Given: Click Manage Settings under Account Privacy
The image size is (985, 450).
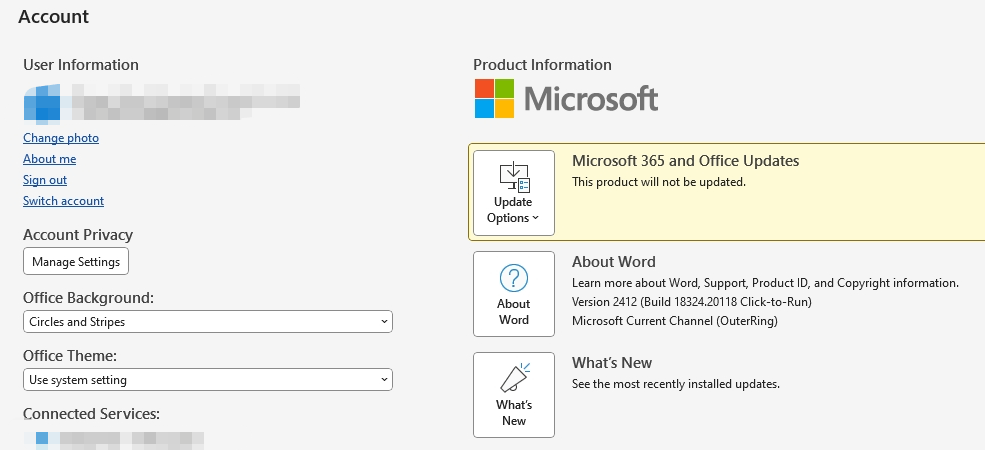Looking at the screenshot, I should [76, 261].
